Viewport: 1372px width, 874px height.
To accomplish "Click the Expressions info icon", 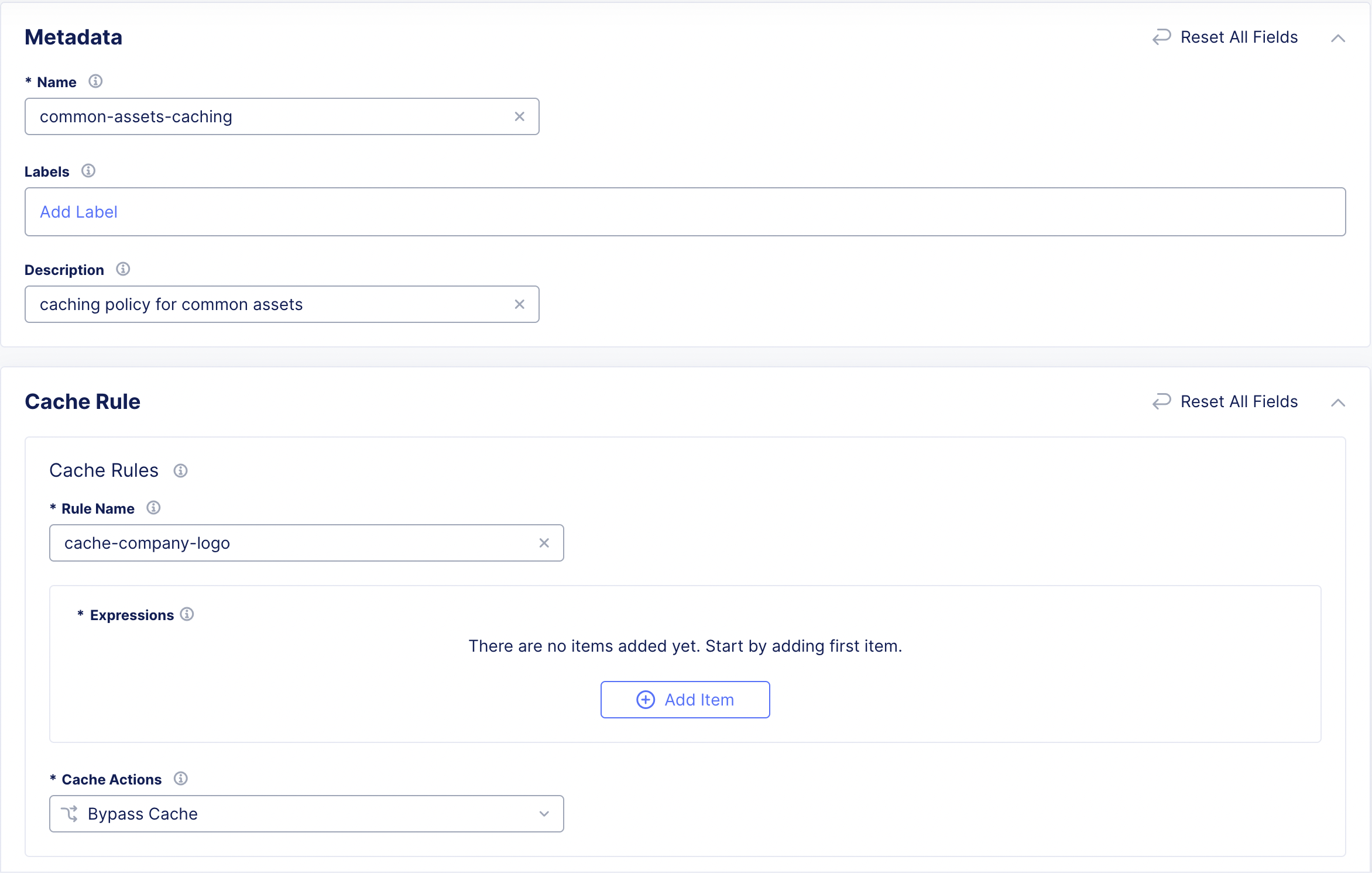I will pyautogui.click(x=187, y=614).
